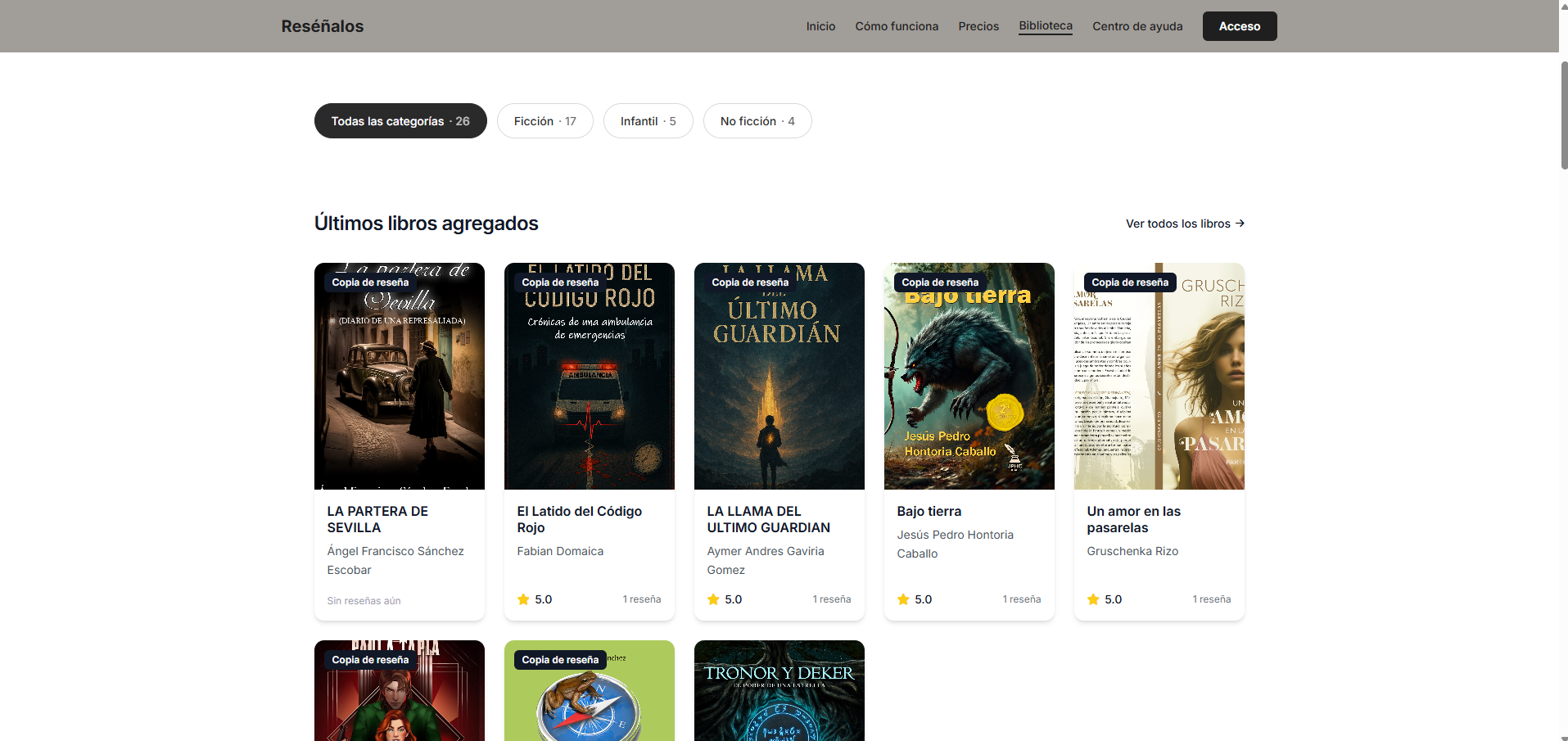This screenshot has height=741, width=1568.
Task: Click Copia de reseña badge on Código Rojo cover
Action: tap(560, 282)
